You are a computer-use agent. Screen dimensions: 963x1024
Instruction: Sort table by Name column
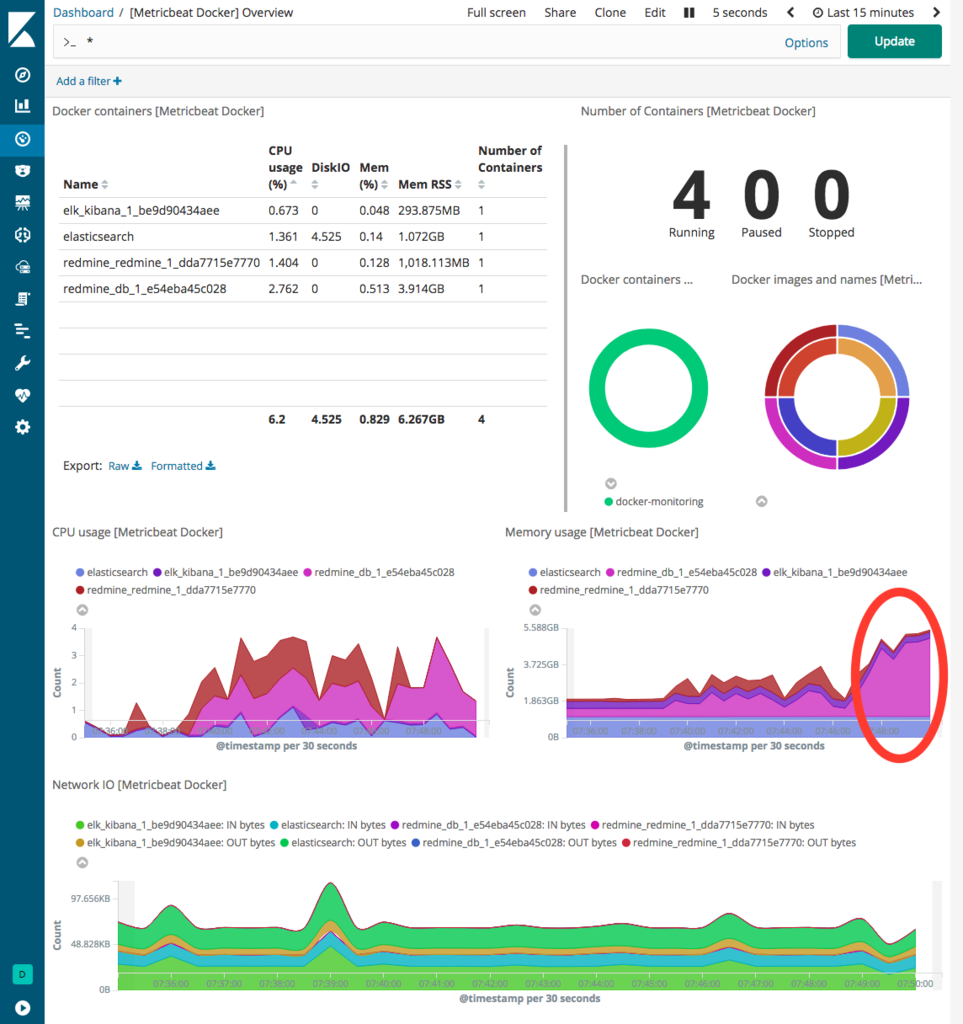(x=86, y=184)
